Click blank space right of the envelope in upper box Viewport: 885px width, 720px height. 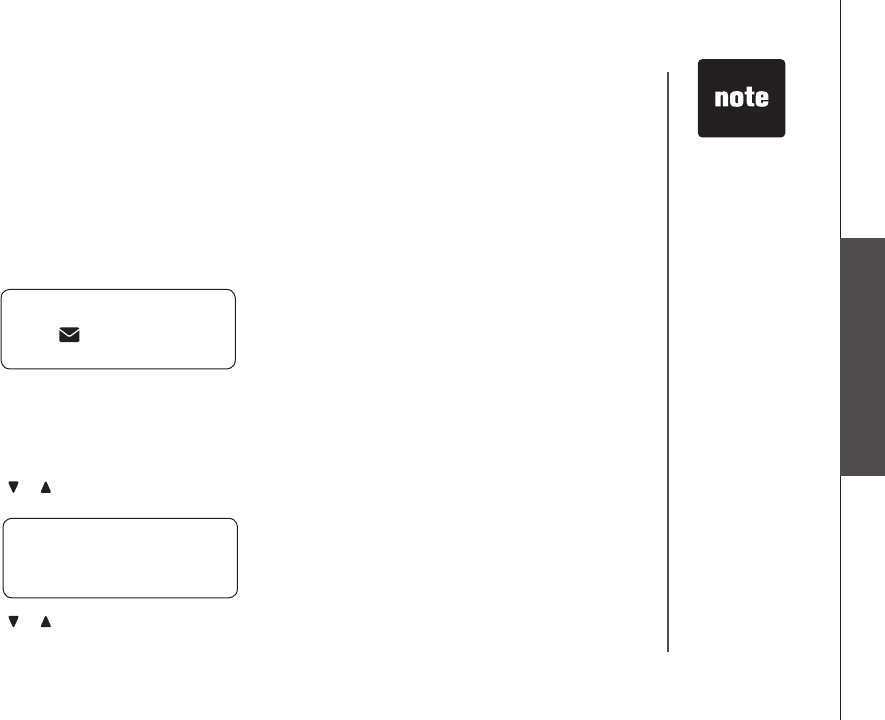(x=160, y=338)
